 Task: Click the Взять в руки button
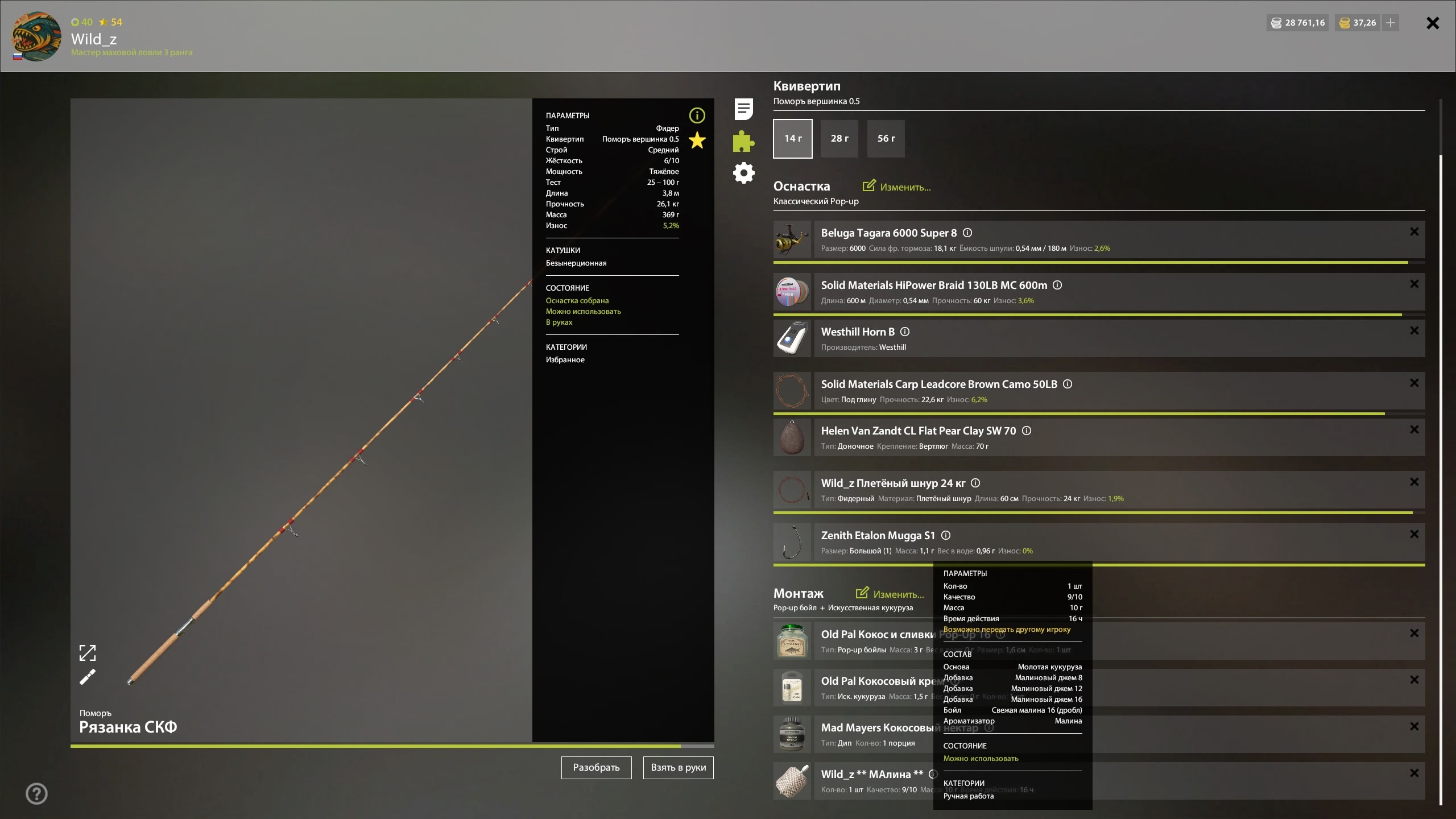(x=679, y=767)
